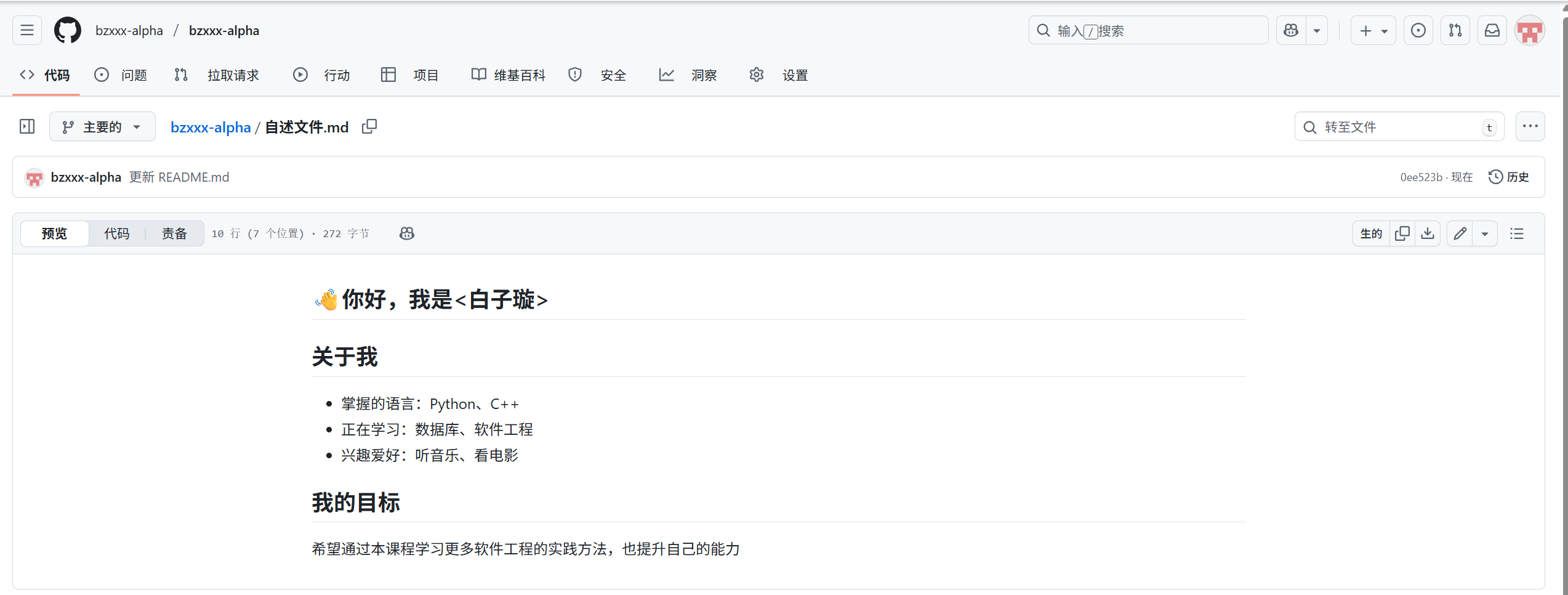
Task: Open the hamburger navigation menu
Action: tap(26, 30)
